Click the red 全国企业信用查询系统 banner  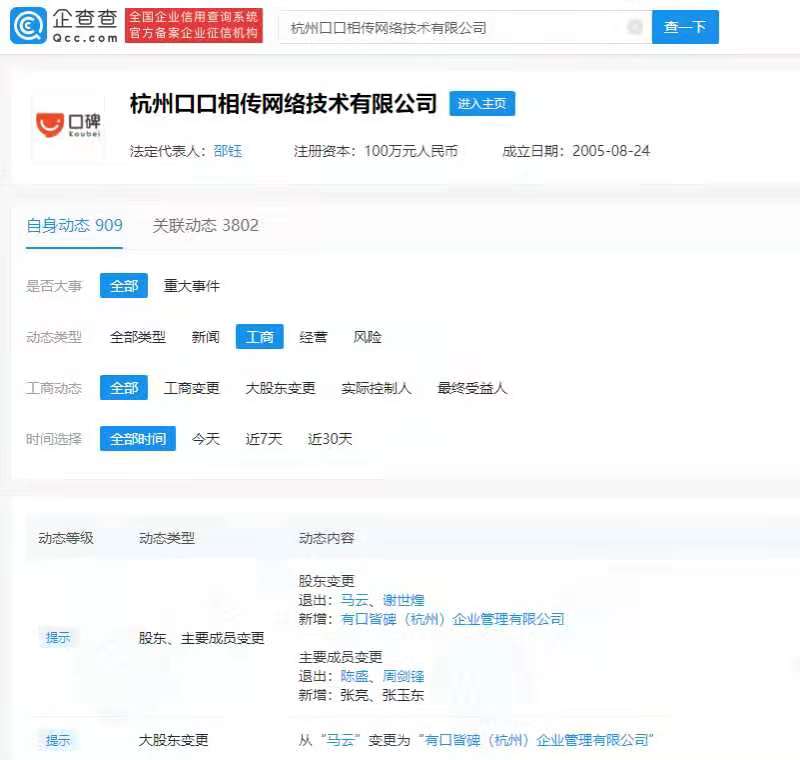[x=194, y=25]
